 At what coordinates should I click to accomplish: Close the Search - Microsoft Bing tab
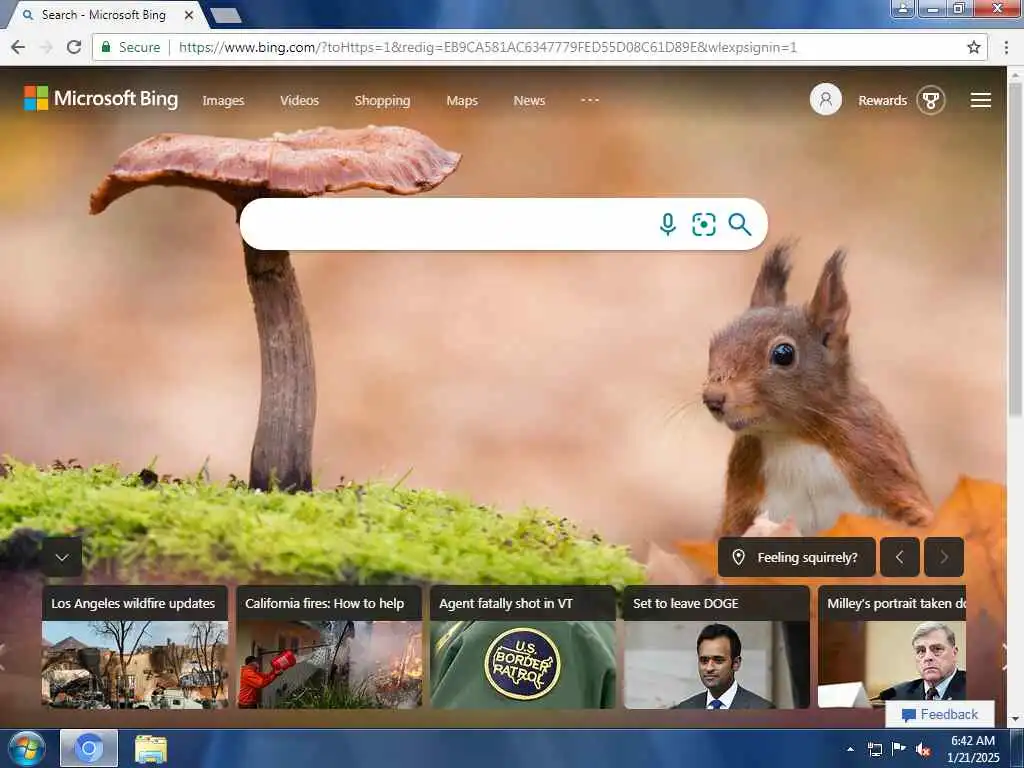189,14
